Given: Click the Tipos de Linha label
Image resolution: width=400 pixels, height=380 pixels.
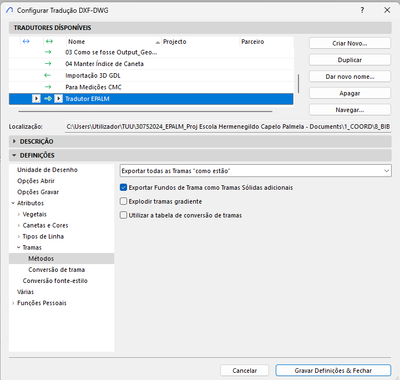Looking at the screenshot, I should click(43, 236).
